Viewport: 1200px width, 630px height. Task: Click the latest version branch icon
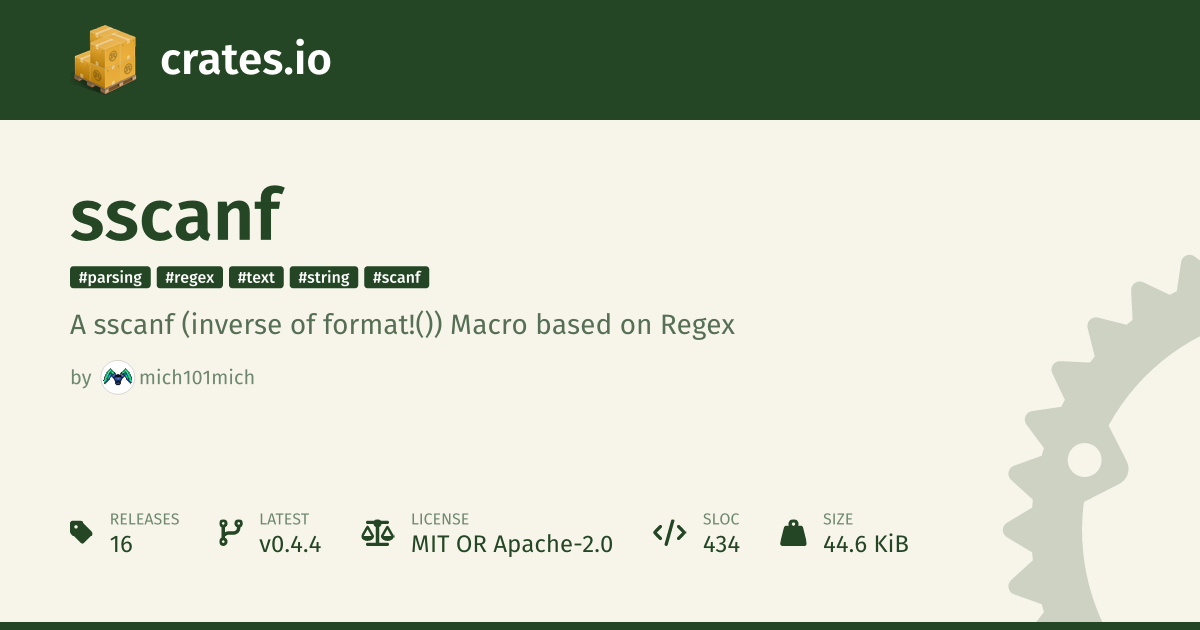pos(230,532)
